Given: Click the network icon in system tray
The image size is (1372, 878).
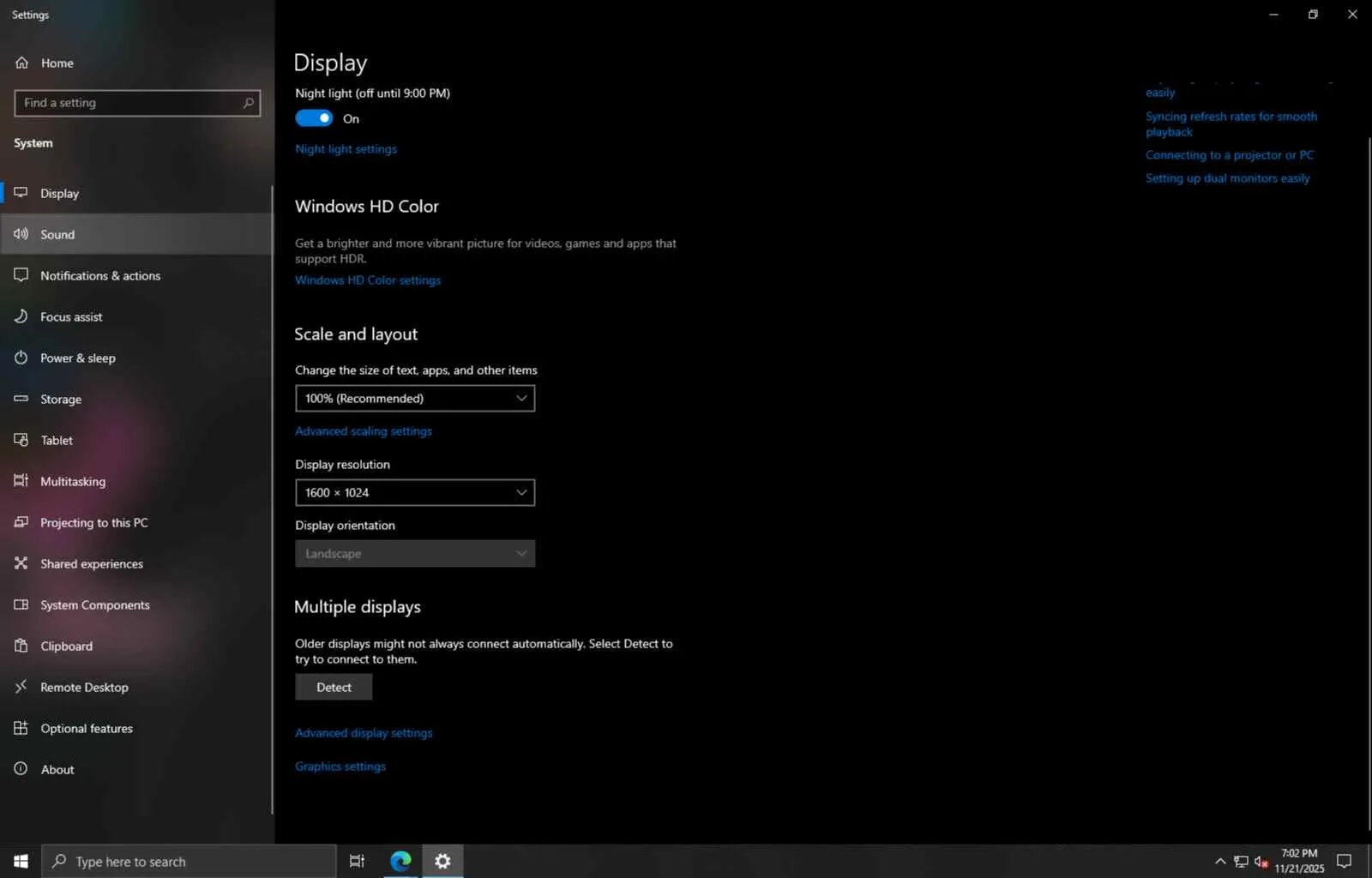Looking at the screenshot, I should click(x=1241, y=861).
